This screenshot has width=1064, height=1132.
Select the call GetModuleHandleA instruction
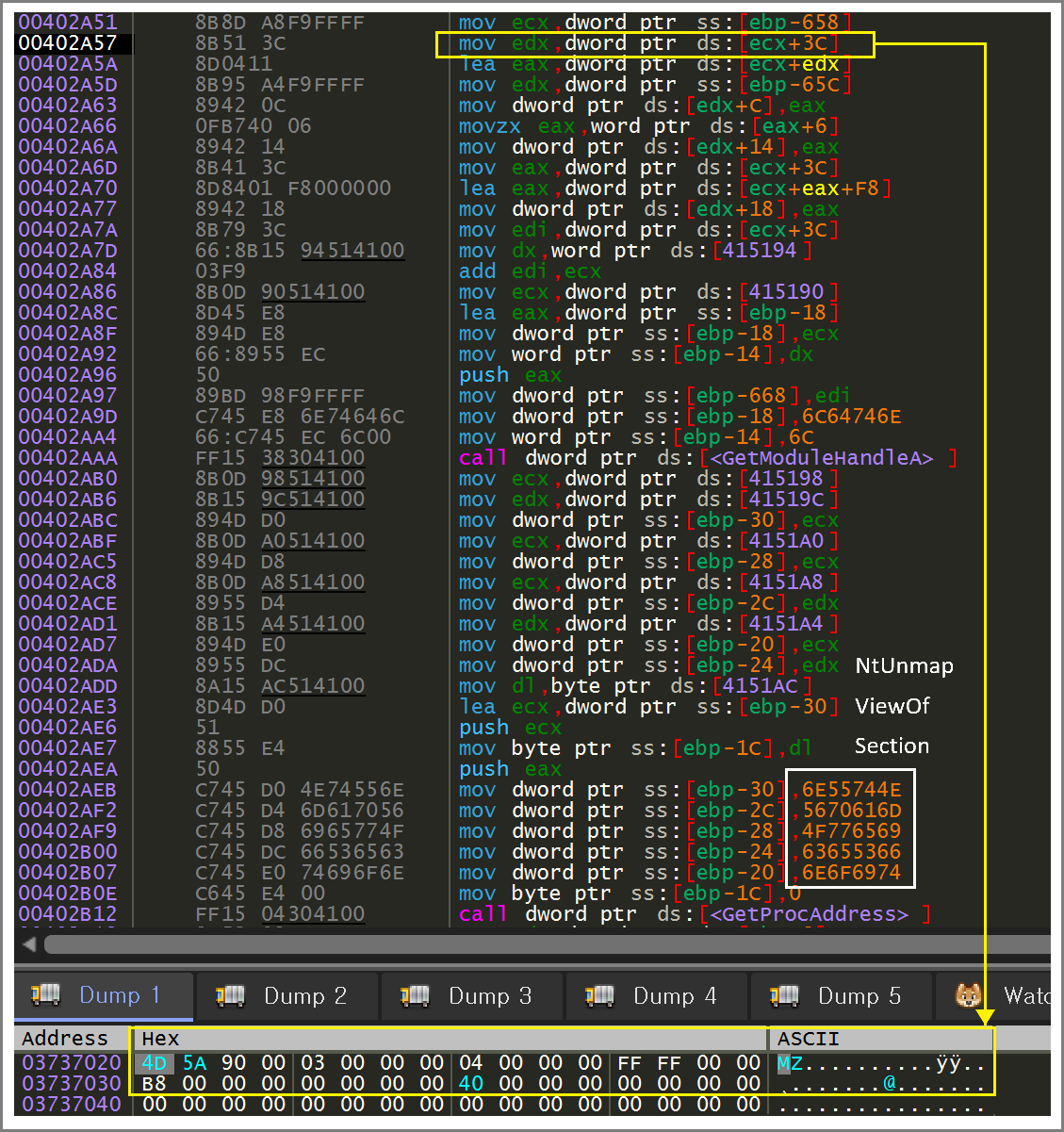coord(707,458)
